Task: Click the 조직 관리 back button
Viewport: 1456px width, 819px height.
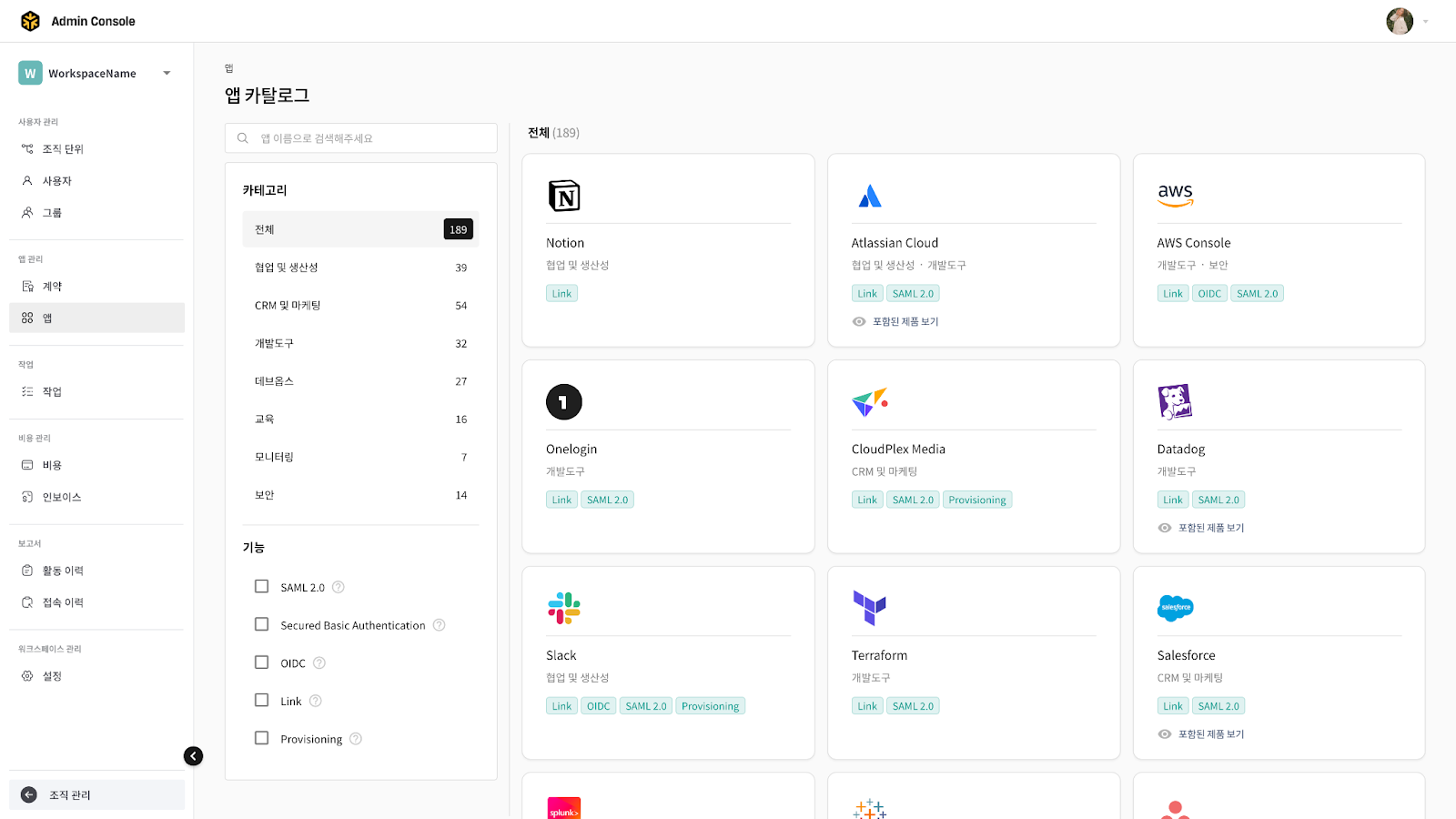Action: [x=96, y=794]
